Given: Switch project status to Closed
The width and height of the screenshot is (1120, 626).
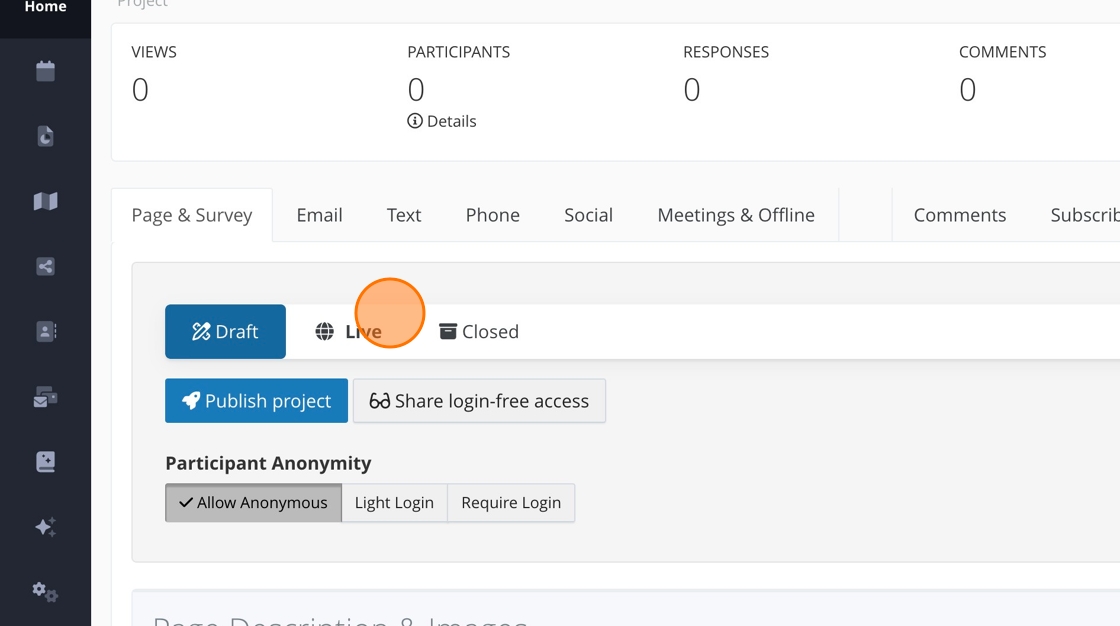Looking at the screenshot, I should [479, 332].
